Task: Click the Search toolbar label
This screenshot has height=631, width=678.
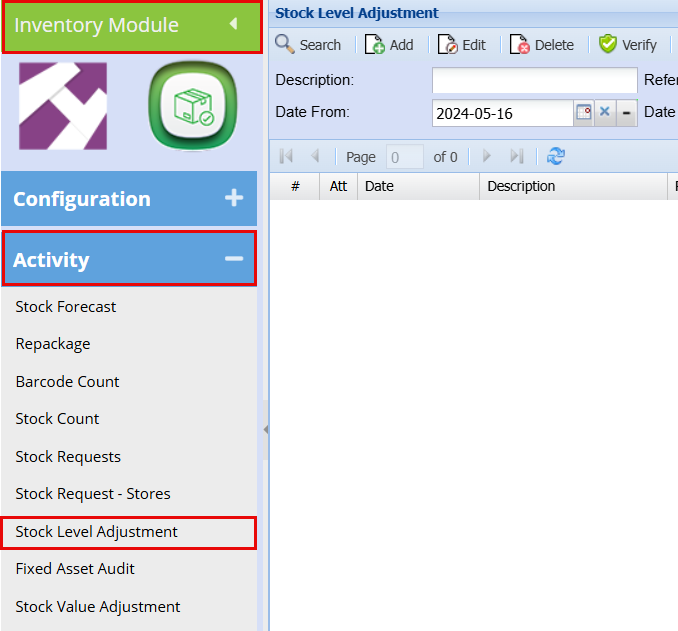Action: (320, 45)
